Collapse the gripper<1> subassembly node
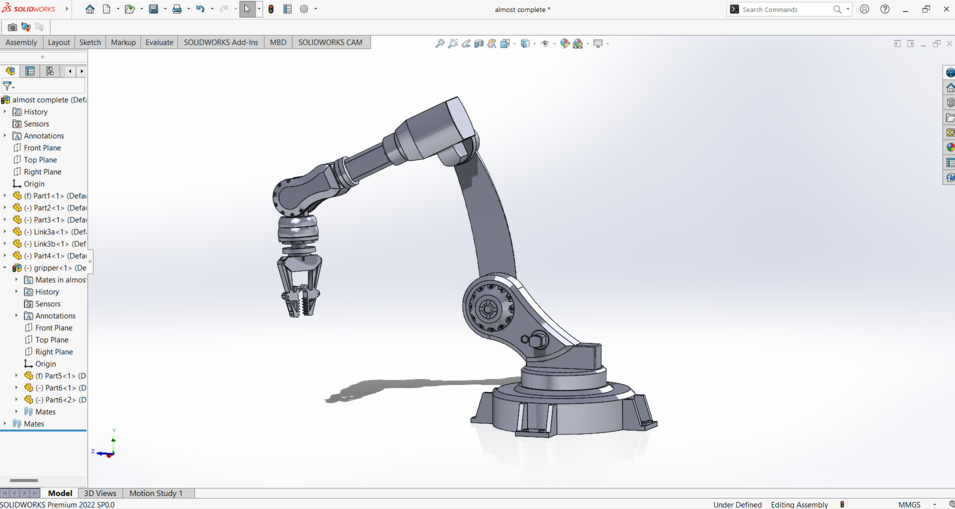 coord(5,268)
